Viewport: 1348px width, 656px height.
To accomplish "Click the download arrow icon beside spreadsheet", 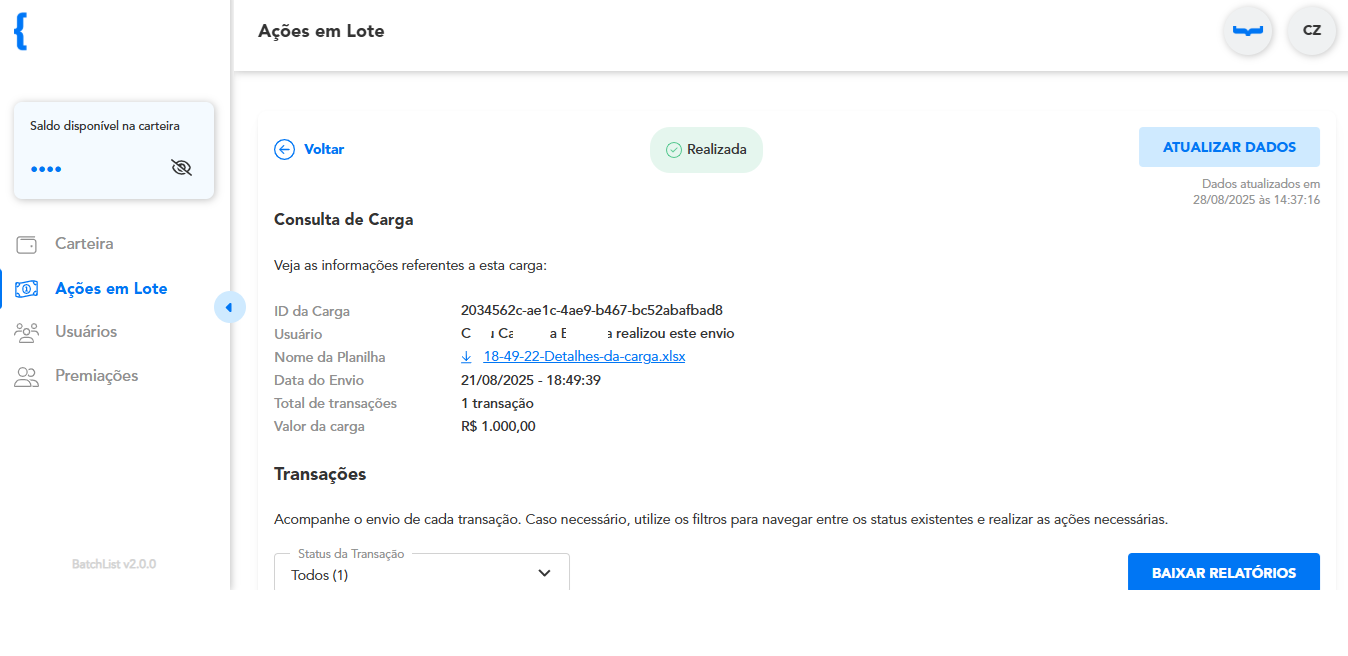I will pyautogui.click(x=466, y=357).
